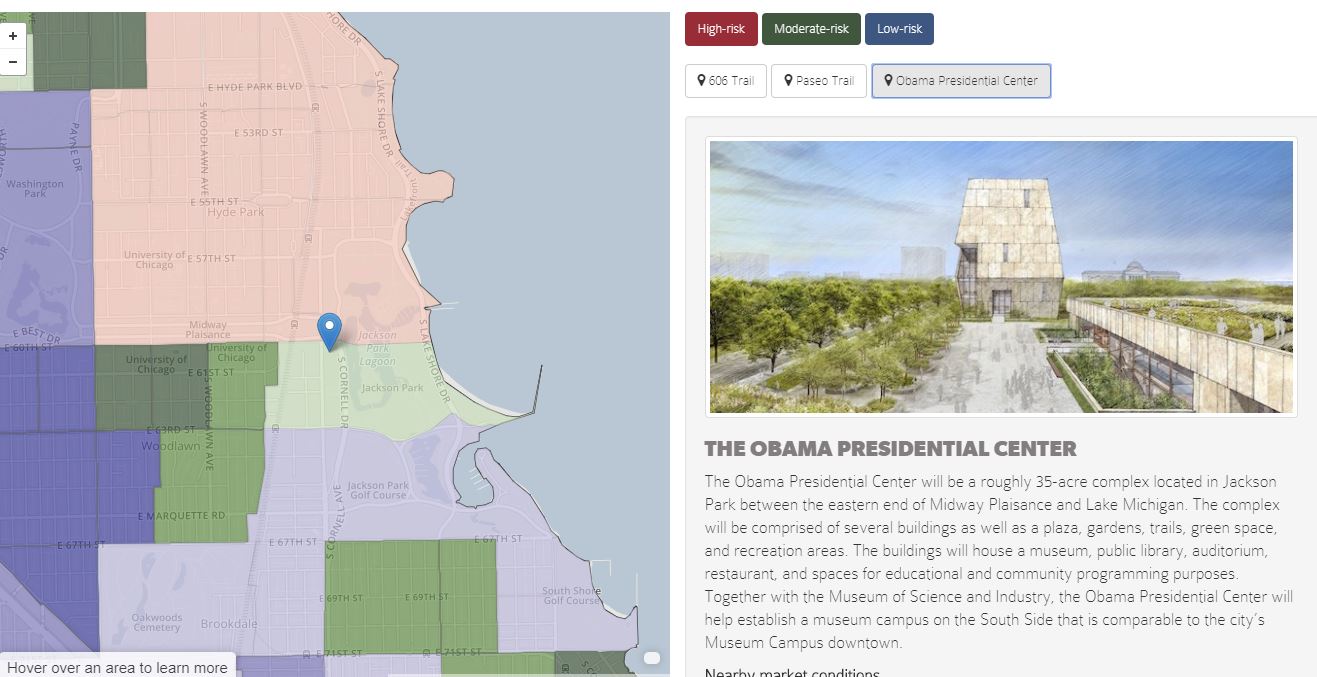Toggle the Low-risk filter
Screen dimensions: 1317x677
point(898,29)
